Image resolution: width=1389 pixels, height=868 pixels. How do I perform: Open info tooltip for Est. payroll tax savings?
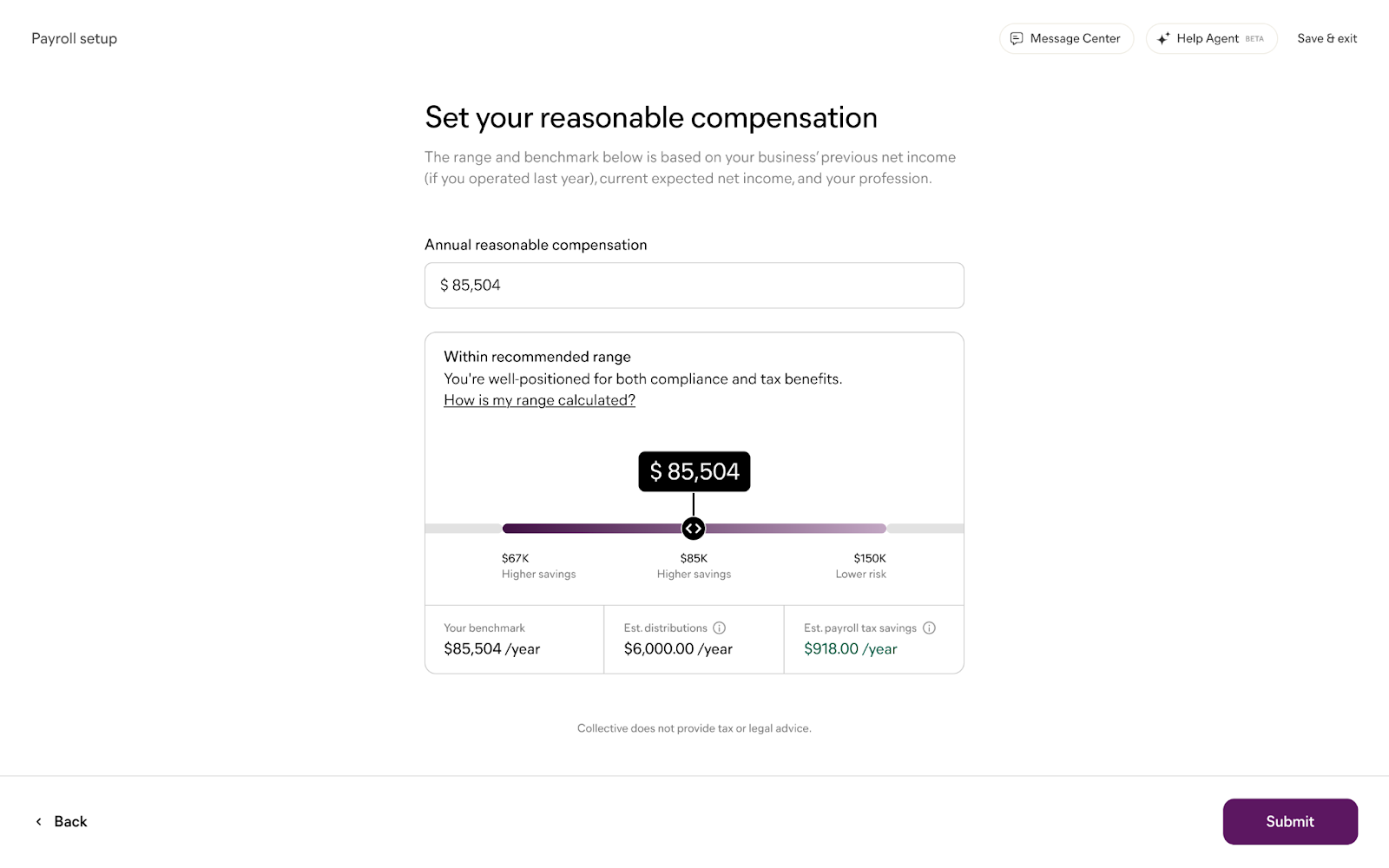[x=929, y=628]
